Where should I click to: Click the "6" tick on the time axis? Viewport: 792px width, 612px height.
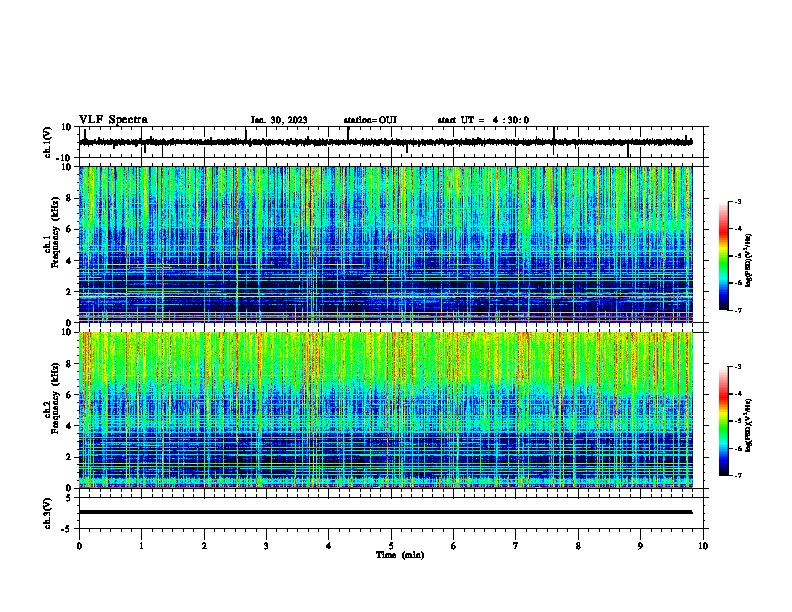(453, 546)
